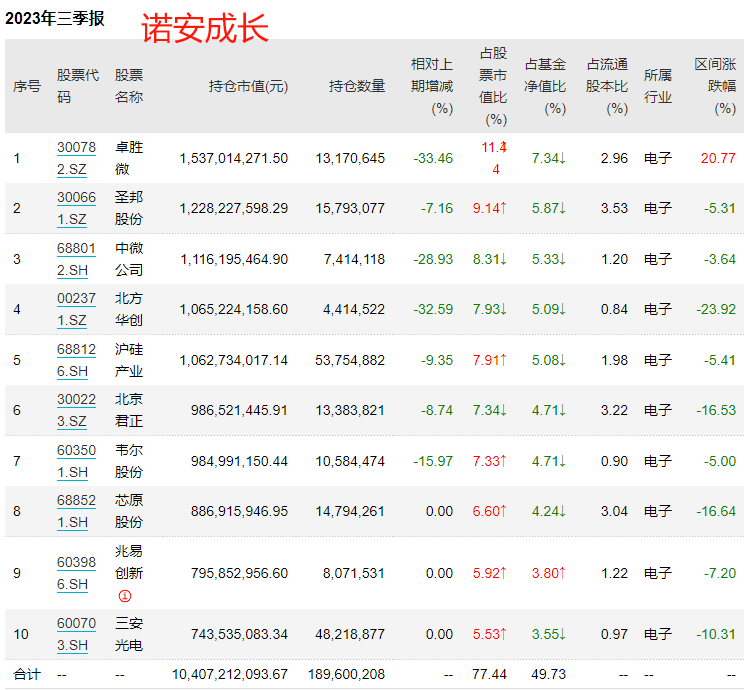This screenshot has width=744, height=690.
Task: Click interval change -23.92
Action: coord(716,309)
